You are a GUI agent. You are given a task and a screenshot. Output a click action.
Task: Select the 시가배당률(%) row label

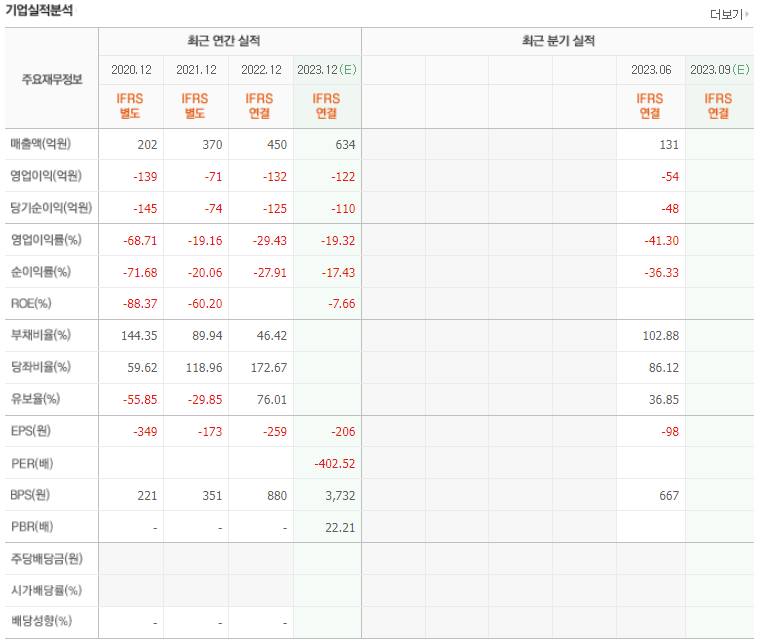46,591
